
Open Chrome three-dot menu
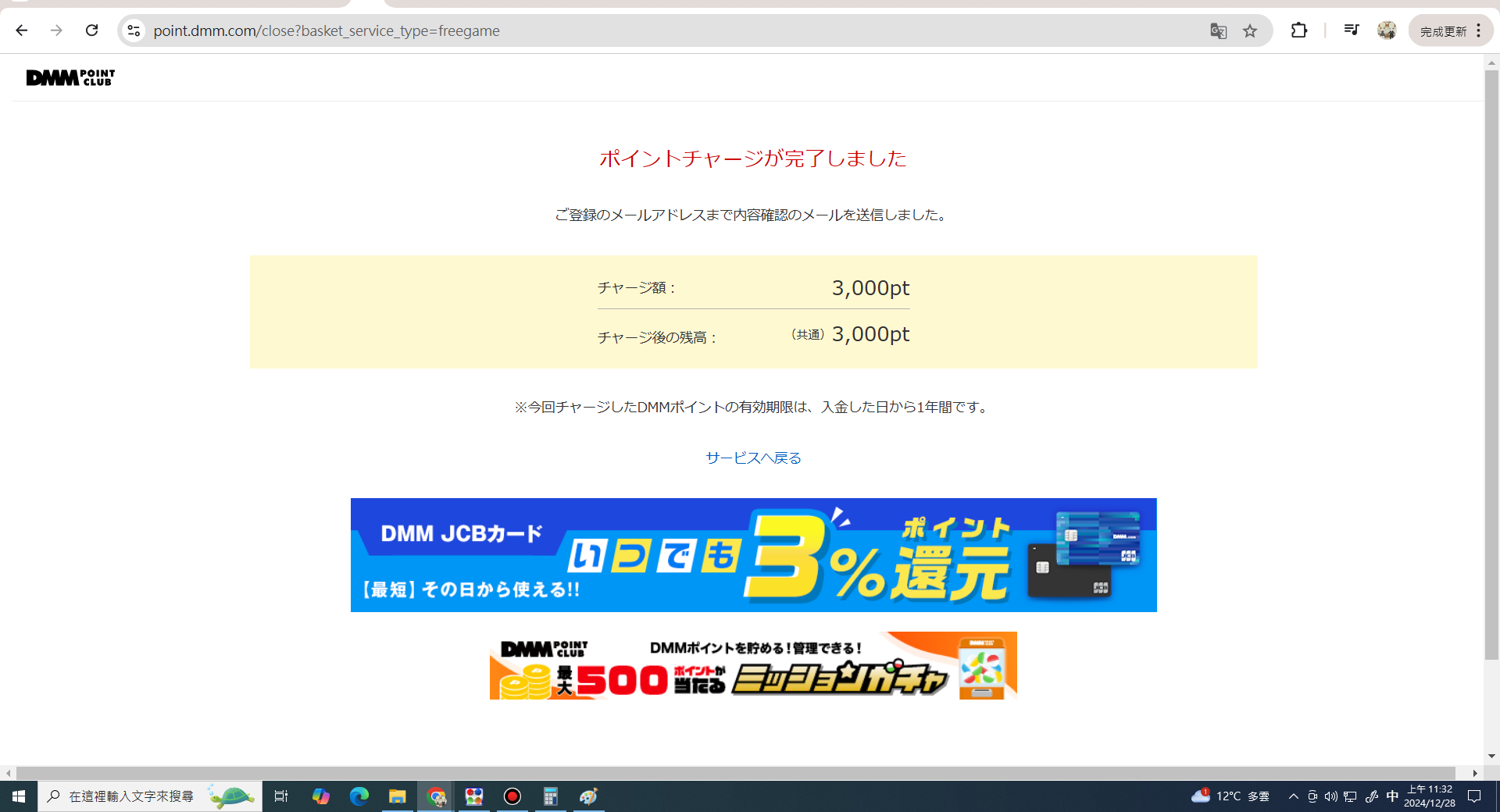(x=1479, y=30)
